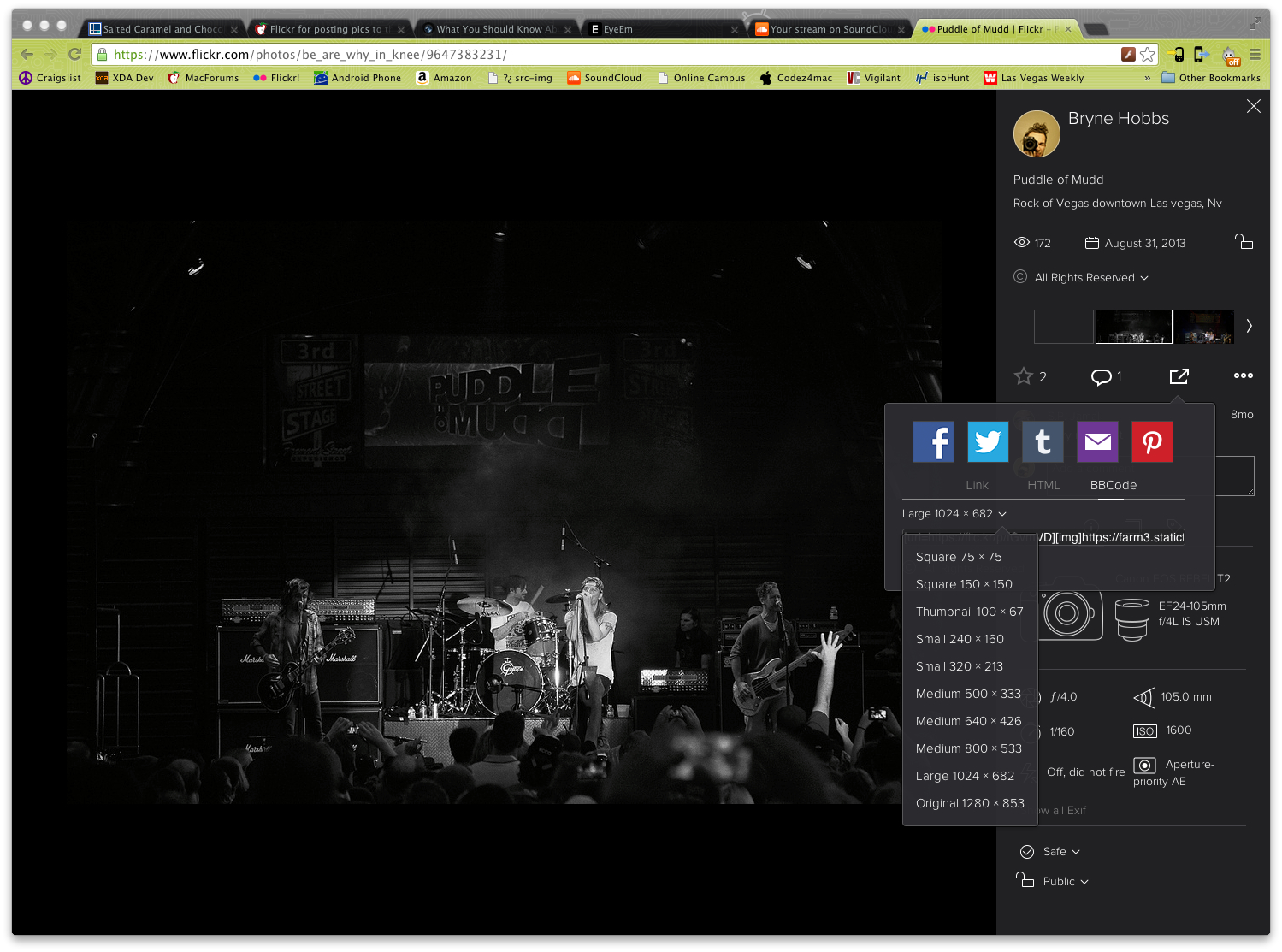Show more bookmarks overflow chevron

click(1147, 78)
